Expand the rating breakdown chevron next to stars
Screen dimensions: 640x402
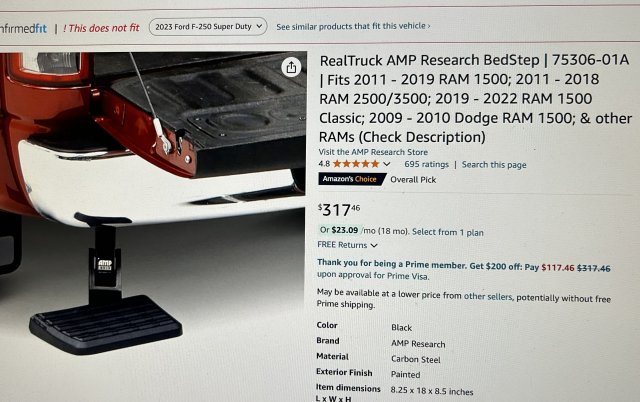[x=387, y=164]
